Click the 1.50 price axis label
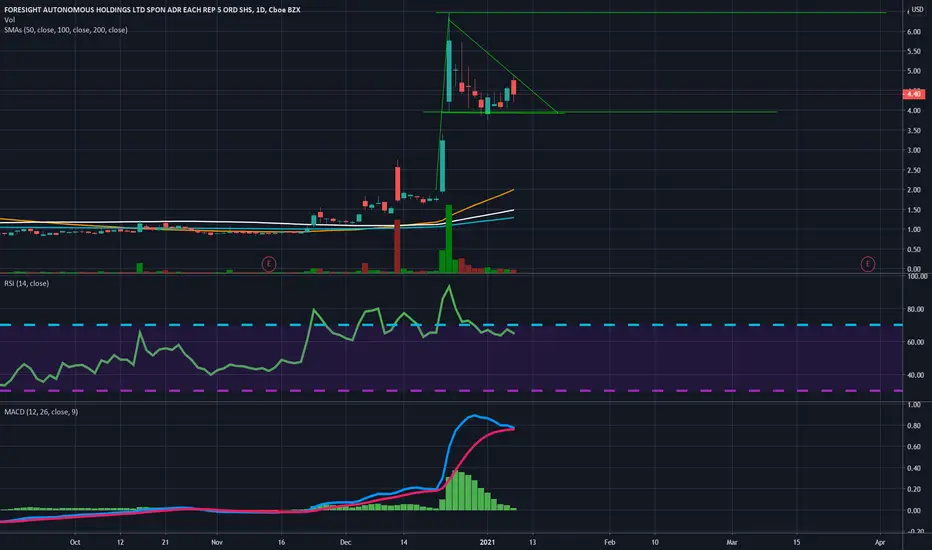Image resolution: width=932 pixels, height=550 pixels. (914, 210)
